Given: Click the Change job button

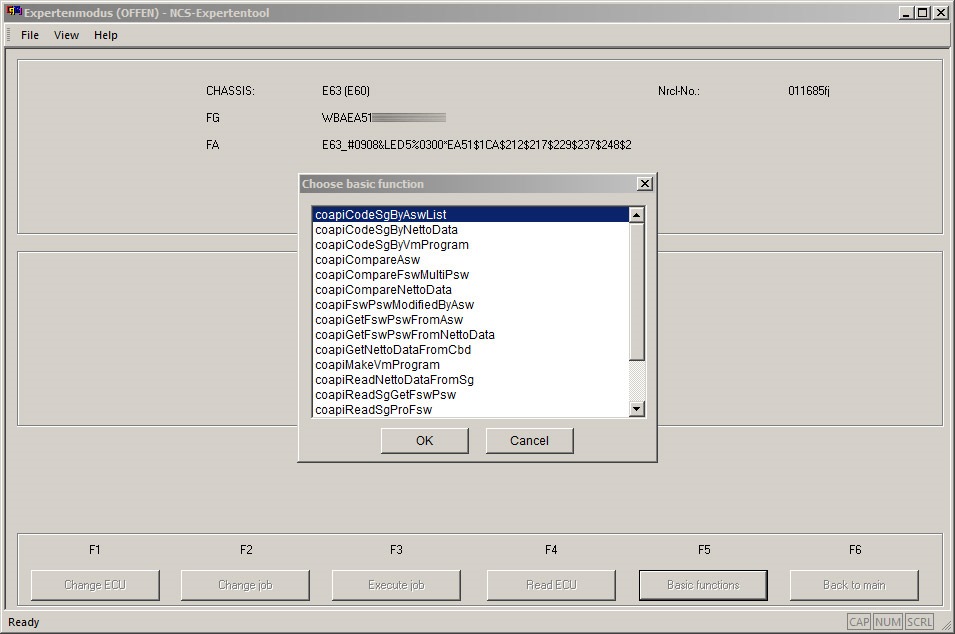Looking at the screenshot, I should [245, 585].
